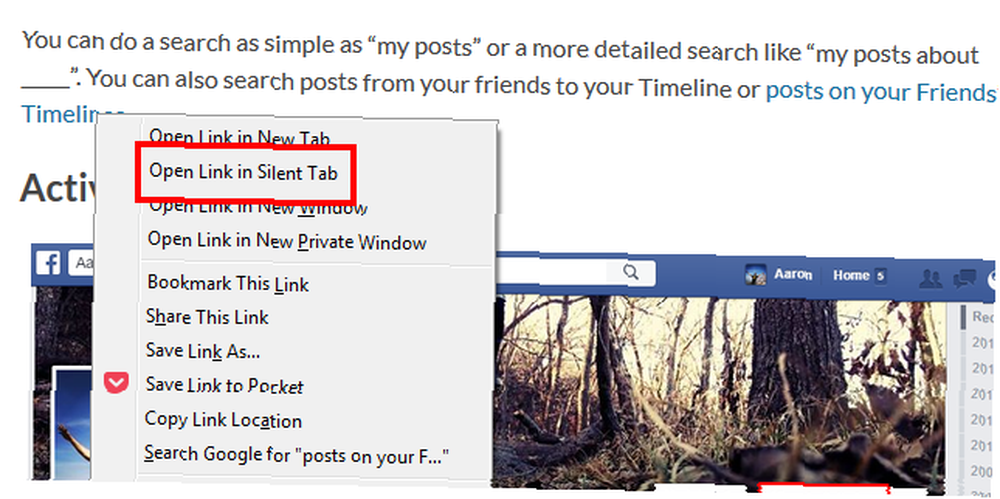Viewport: 1000px width, 499px height.
Task: Open Facebook friend requests icon
Action: [x=931, y=278]
